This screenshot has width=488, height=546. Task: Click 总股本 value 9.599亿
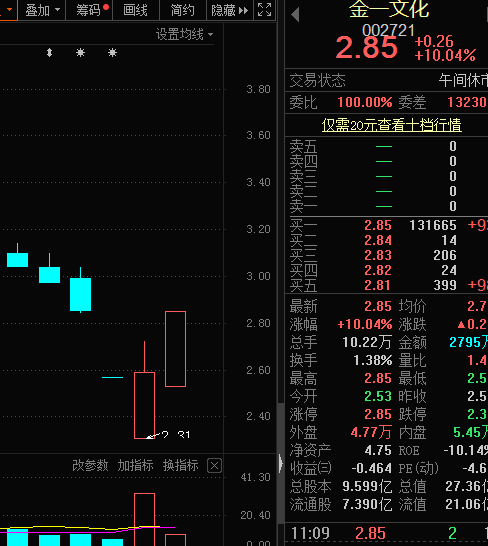[x=367, y=486]
